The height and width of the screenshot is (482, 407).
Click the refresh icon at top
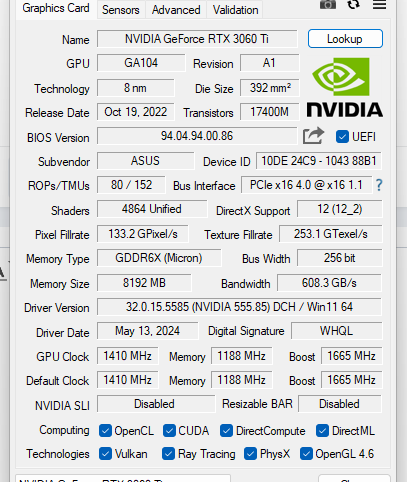[x=353, y=4]
